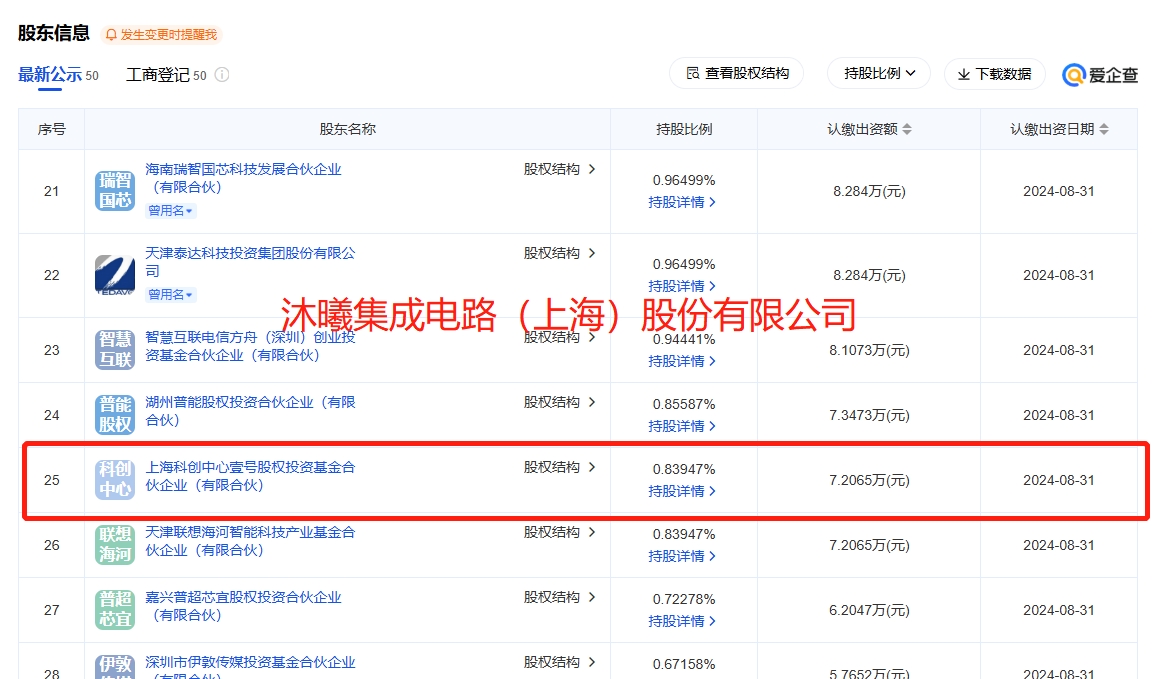Click the 智慧互联 company logo icon
This screenshot has width=1166, height=679.
(115, 350)
